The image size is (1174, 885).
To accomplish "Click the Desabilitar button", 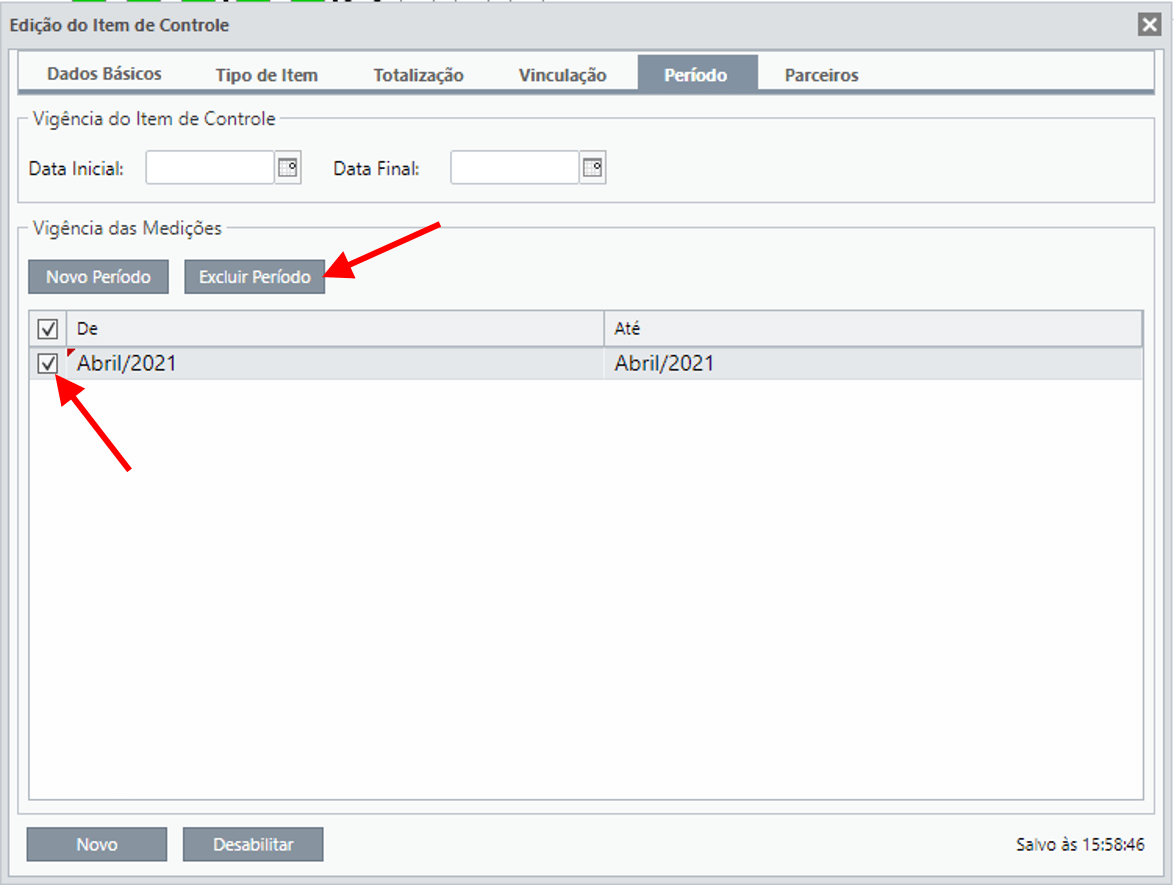I will click(x=253, y=845).
